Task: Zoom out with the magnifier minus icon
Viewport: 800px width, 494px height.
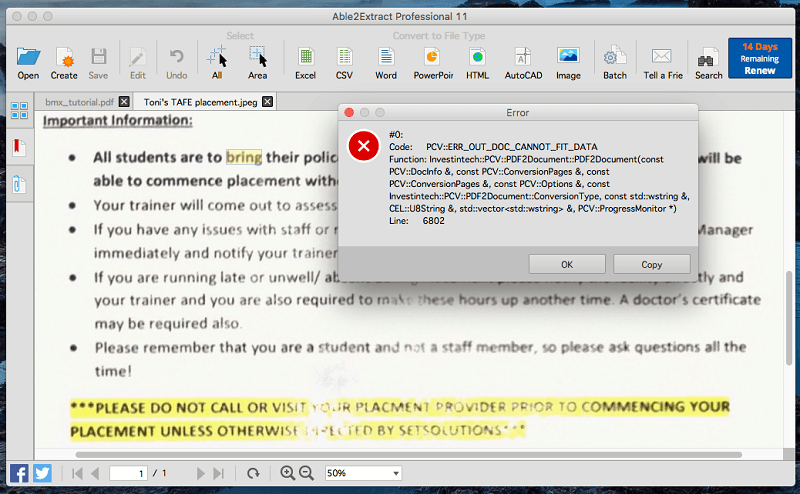Action: click(x=306, y=473)
